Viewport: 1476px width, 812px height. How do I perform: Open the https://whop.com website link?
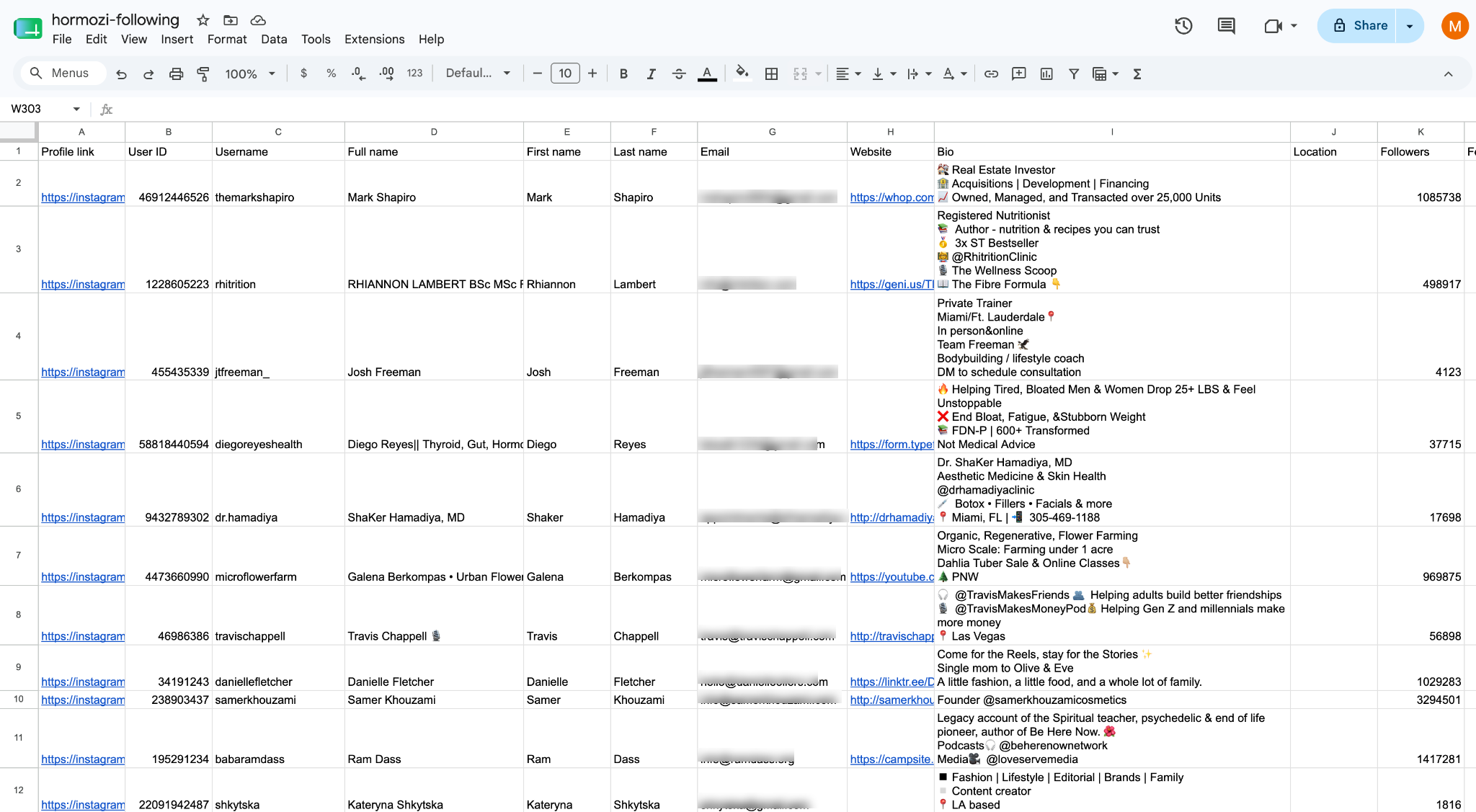(892, 197)
